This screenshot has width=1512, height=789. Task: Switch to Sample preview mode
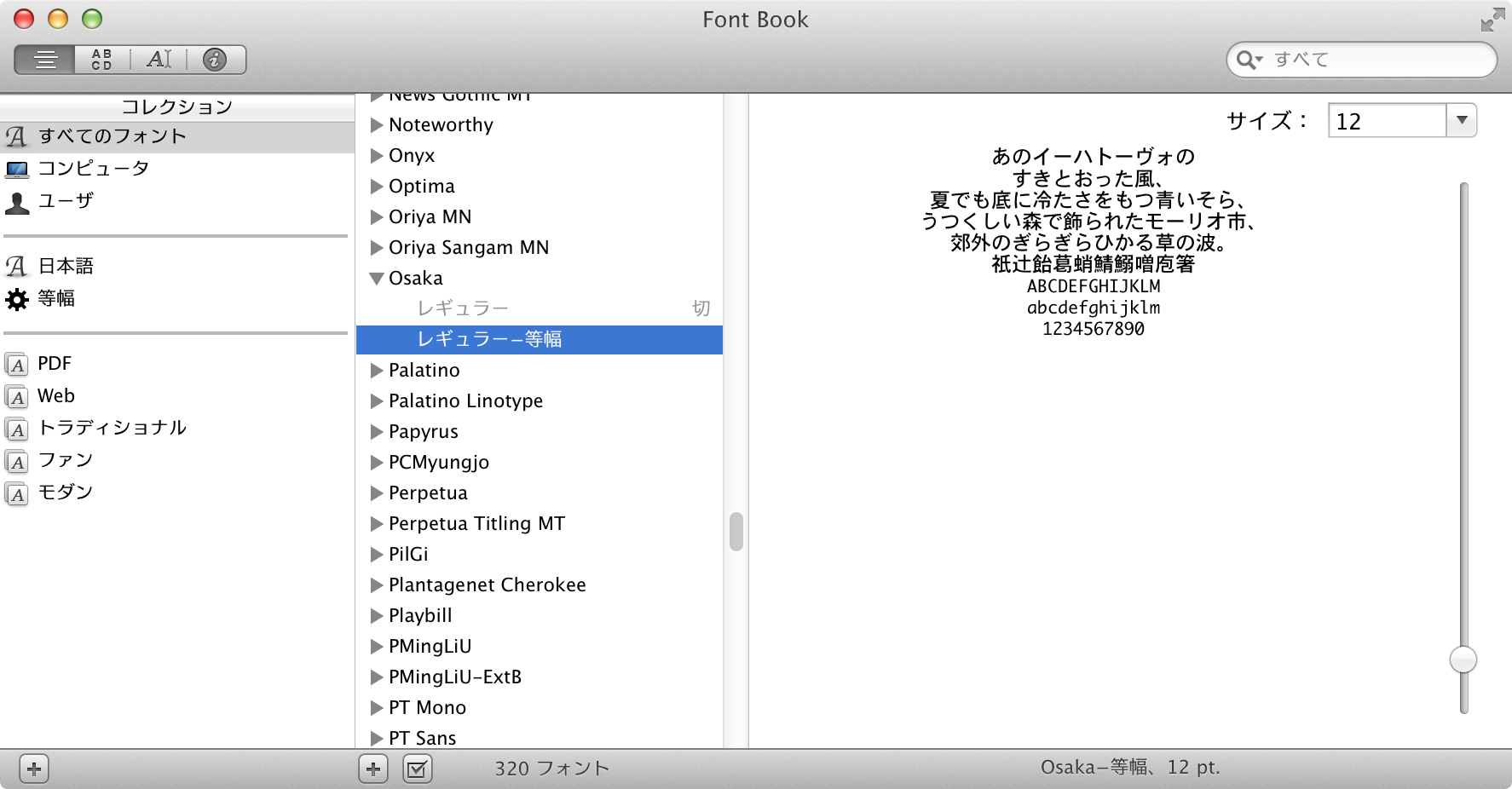(x=45, y=60)
